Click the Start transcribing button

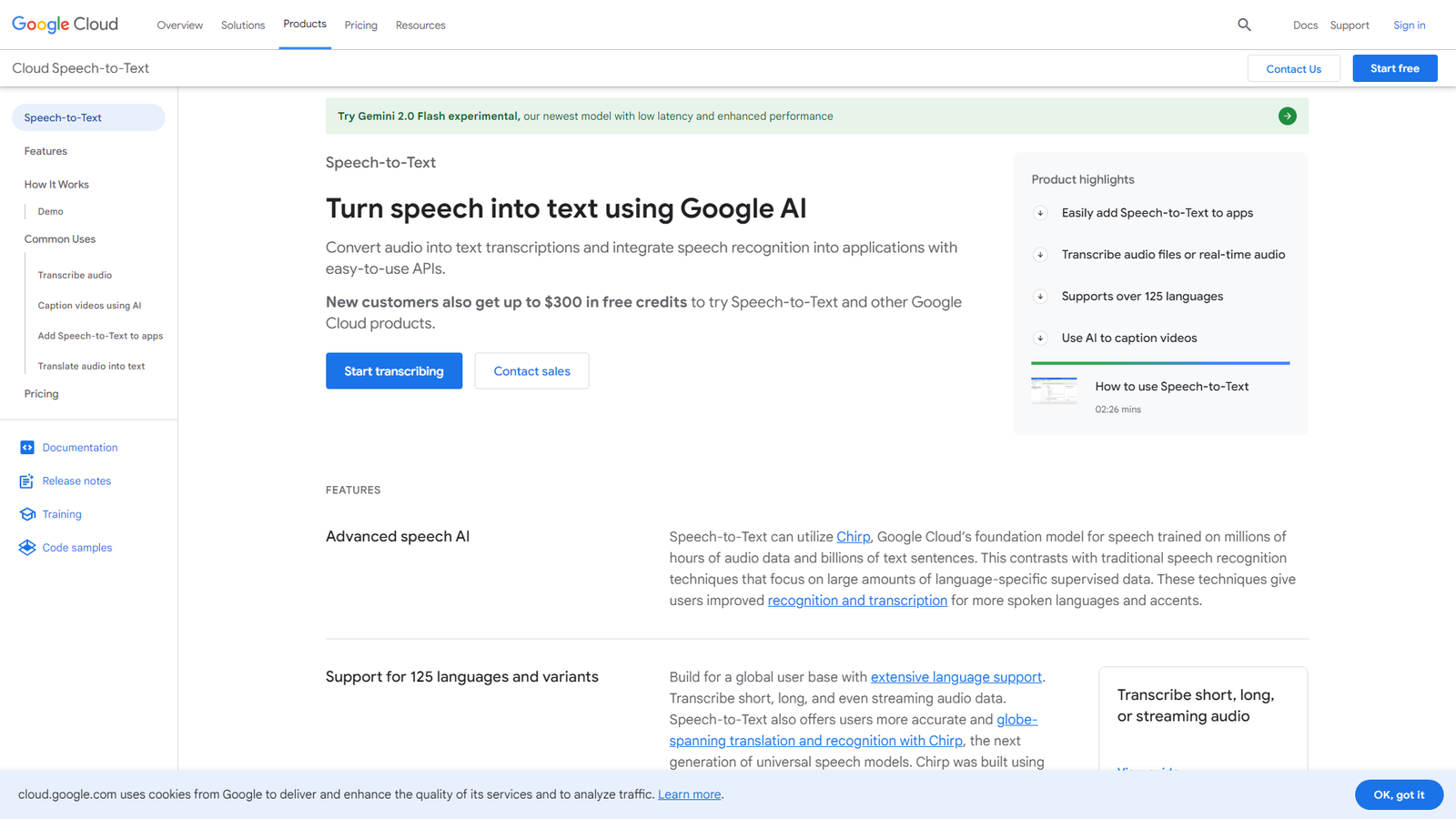click(394, 371)
